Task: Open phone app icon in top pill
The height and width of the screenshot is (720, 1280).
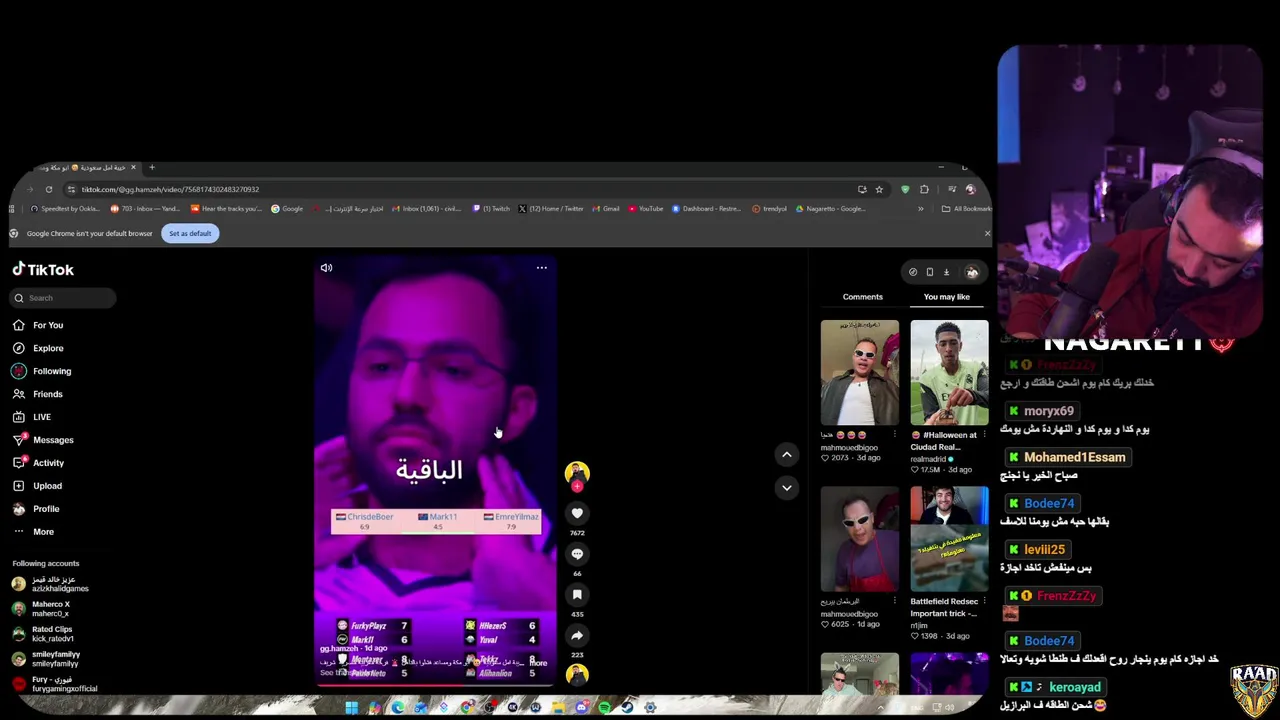Action: click(930, 272)
